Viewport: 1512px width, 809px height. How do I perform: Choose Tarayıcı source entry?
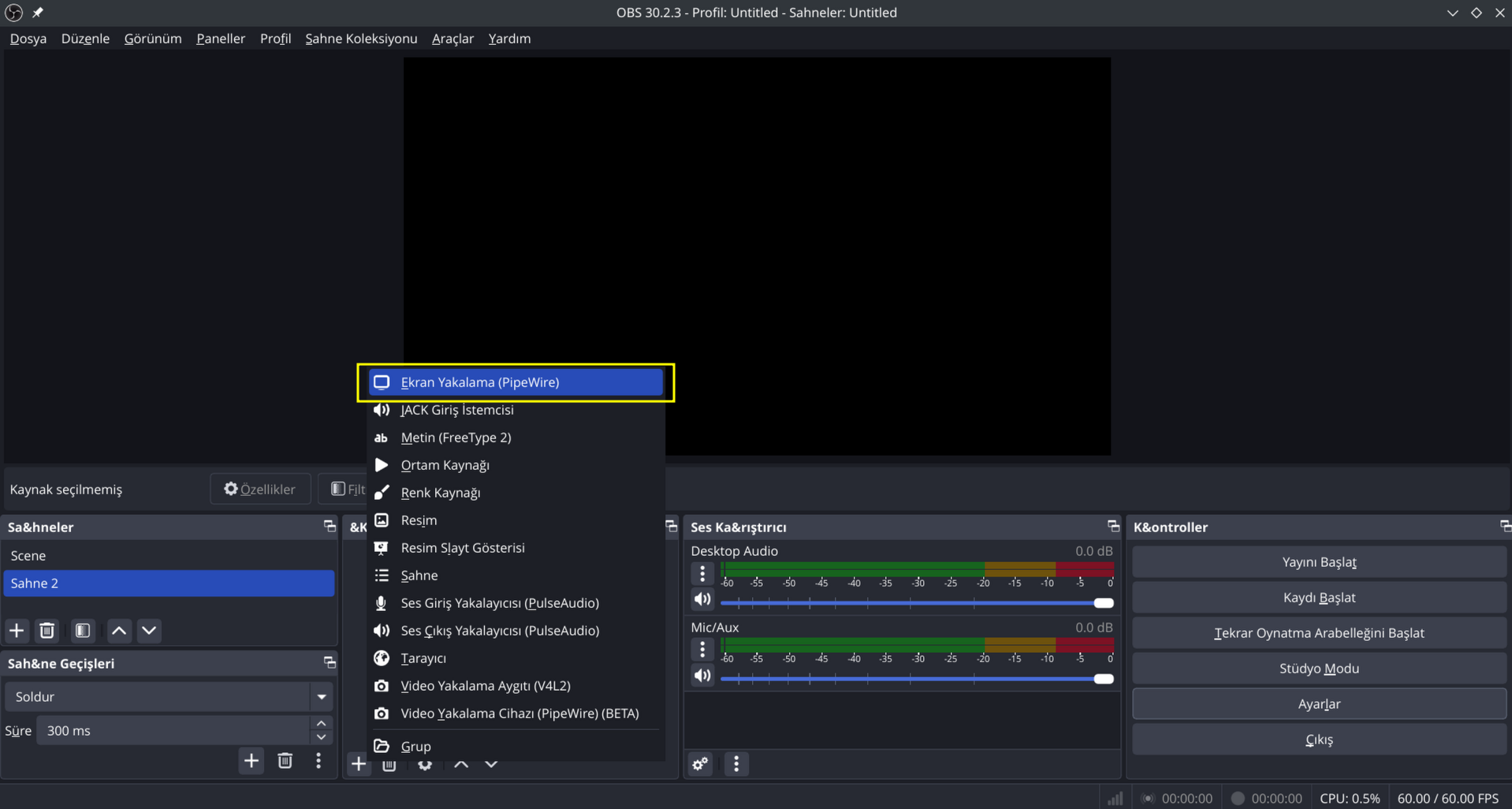[516, 658]
